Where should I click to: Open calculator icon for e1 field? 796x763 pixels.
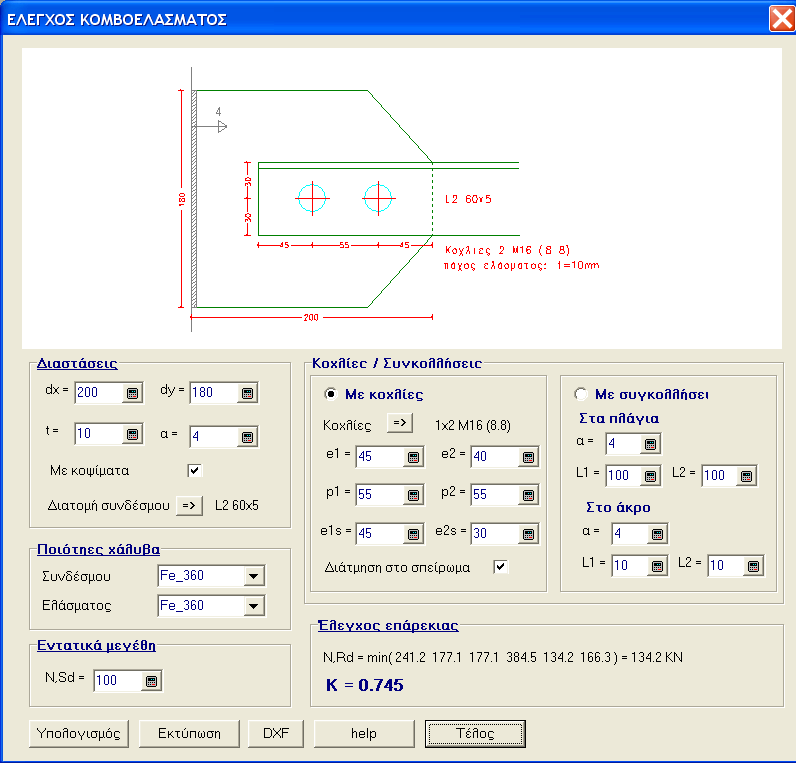tap(413, 457)
